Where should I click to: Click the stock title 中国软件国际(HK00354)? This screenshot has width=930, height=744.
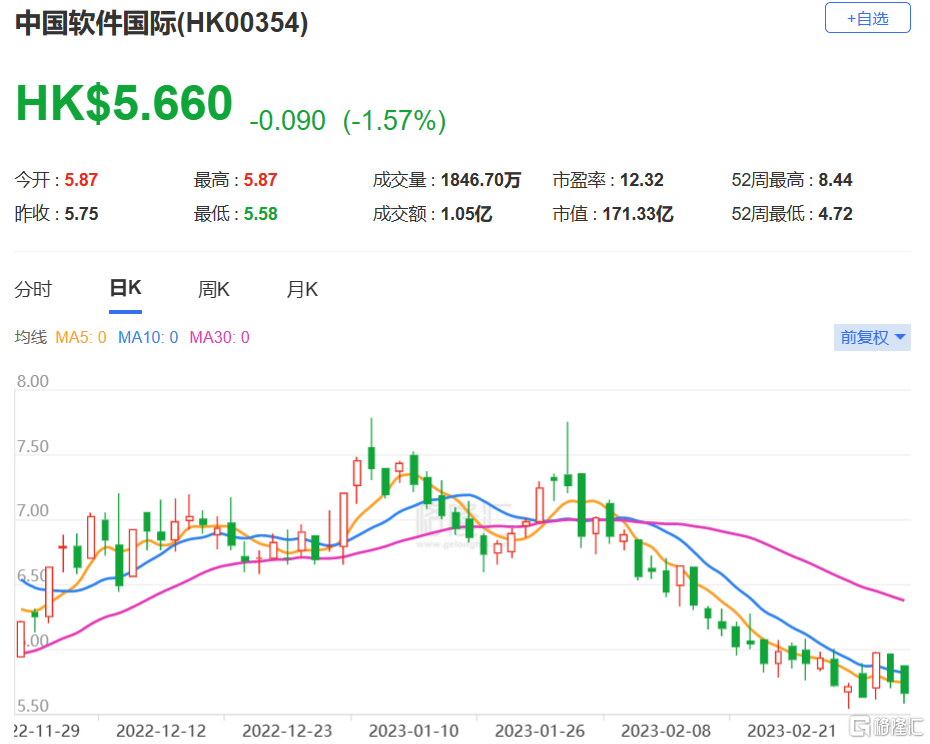tap(161, 24)
